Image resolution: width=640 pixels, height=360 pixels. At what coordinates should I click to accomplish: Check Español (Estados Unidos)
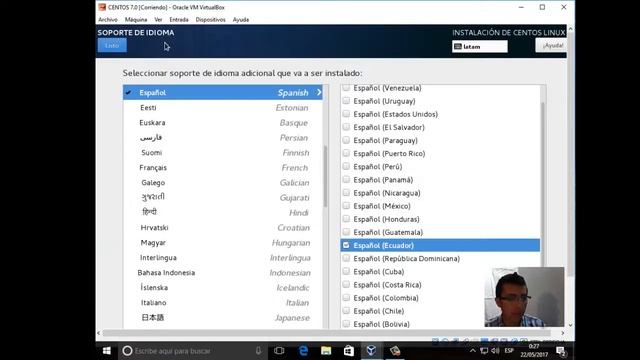346,114
